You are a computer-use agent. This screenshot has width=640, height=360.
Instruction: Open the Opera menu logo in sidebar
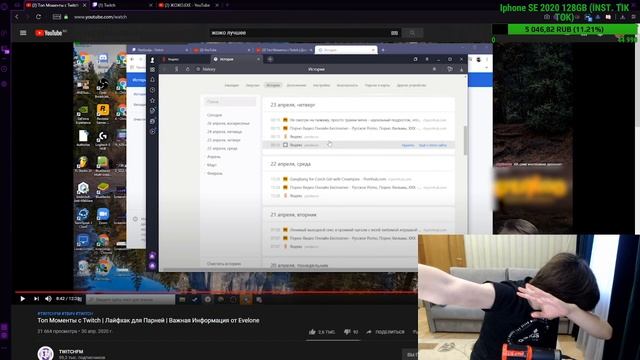(5, 6)
